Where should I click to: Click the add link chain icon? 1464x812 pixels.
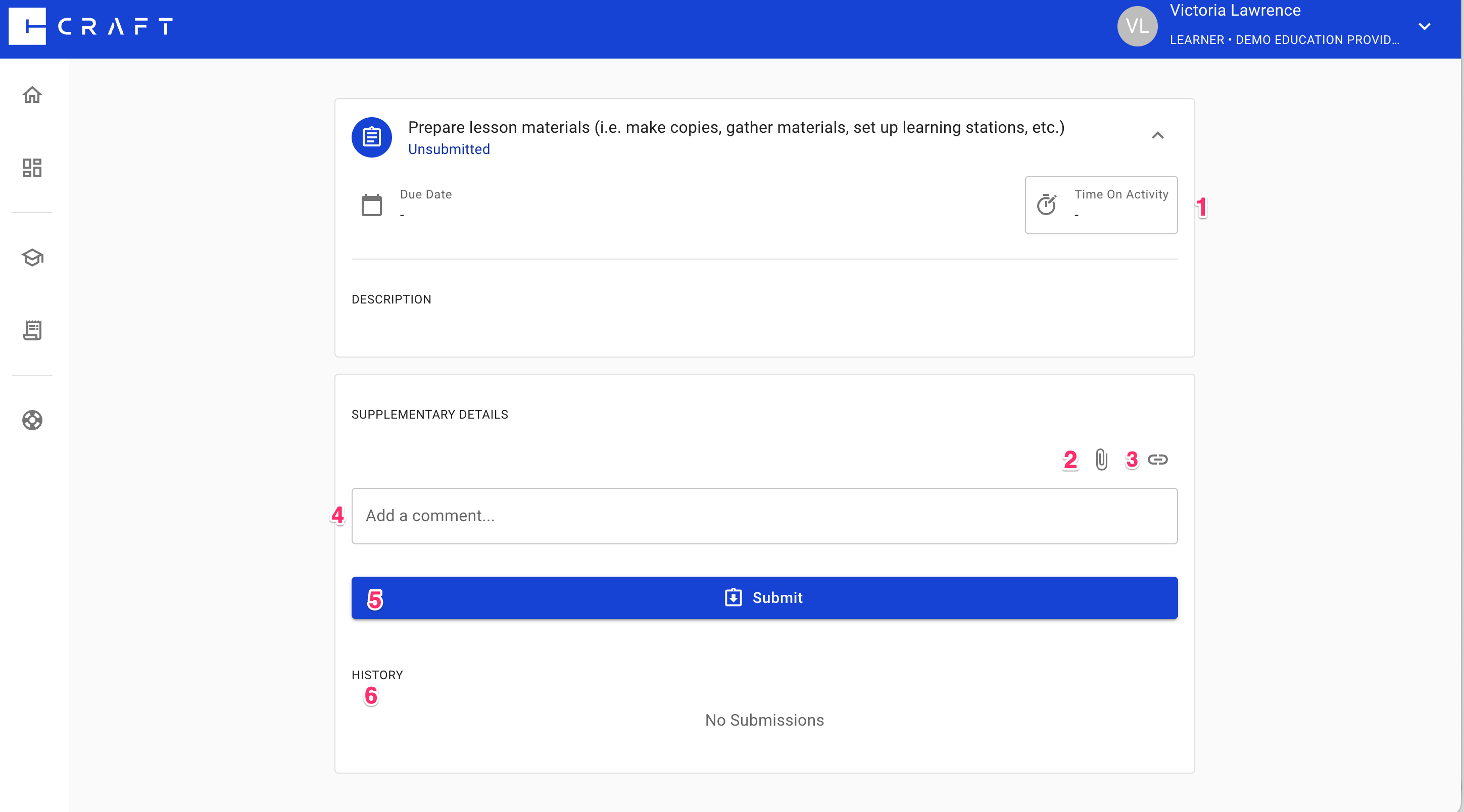click(x=1157, y=460)
